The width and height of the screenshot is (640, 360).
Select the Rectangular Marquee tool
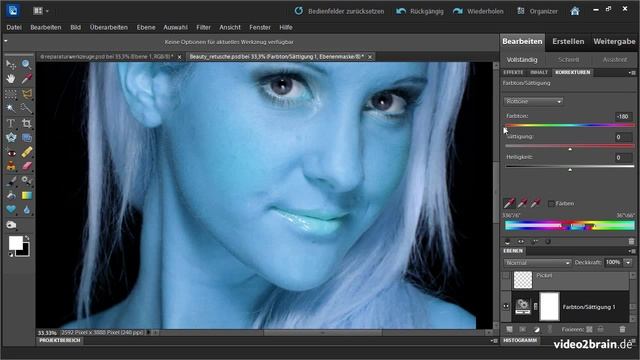(x=11, y=94)
